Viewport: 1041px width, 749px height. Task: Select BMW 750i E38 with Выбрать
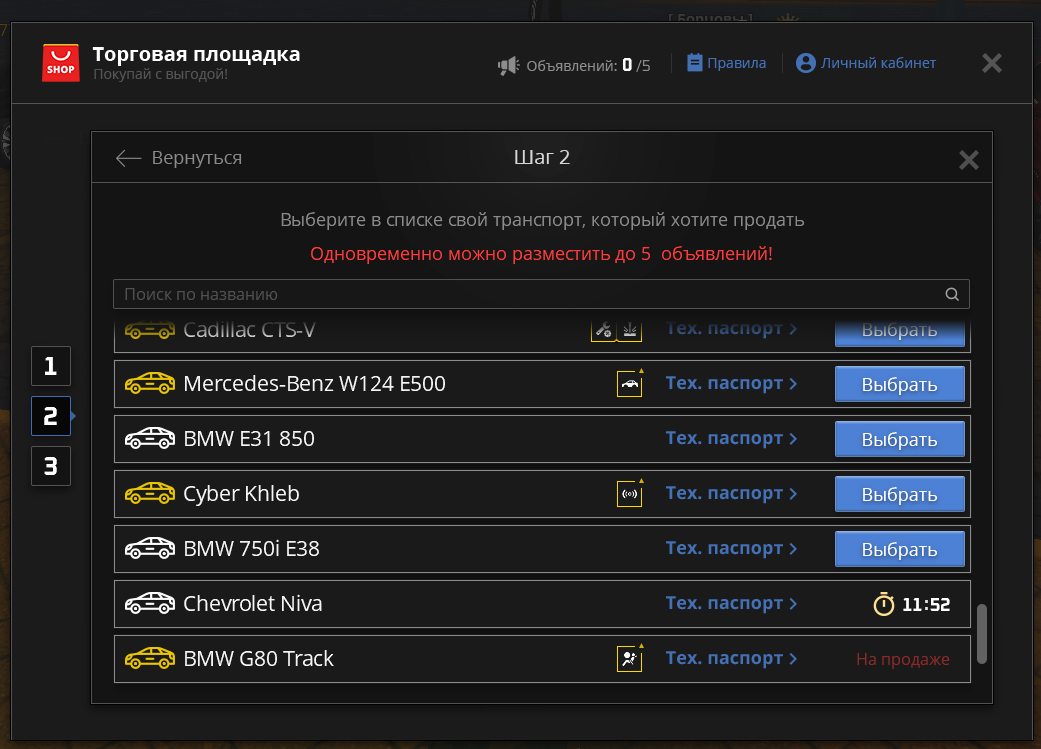click(x=900, y=549)
